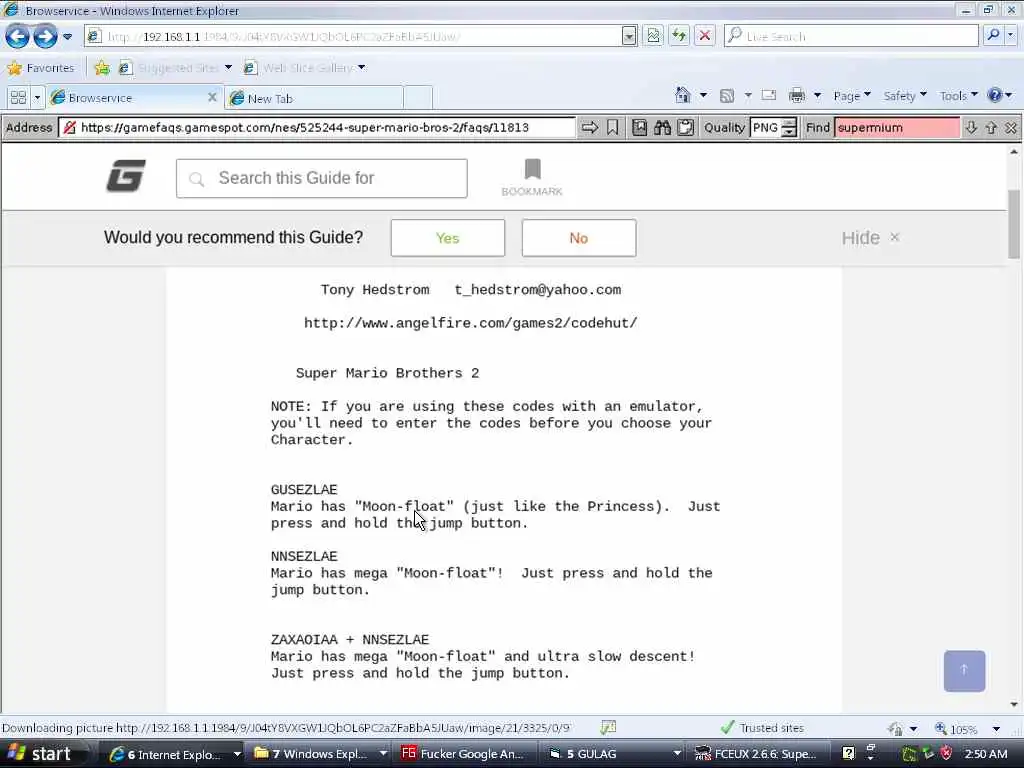Click the Trusted sites status indicator
The image size is (1024, 768).
[x=762, y=728]
